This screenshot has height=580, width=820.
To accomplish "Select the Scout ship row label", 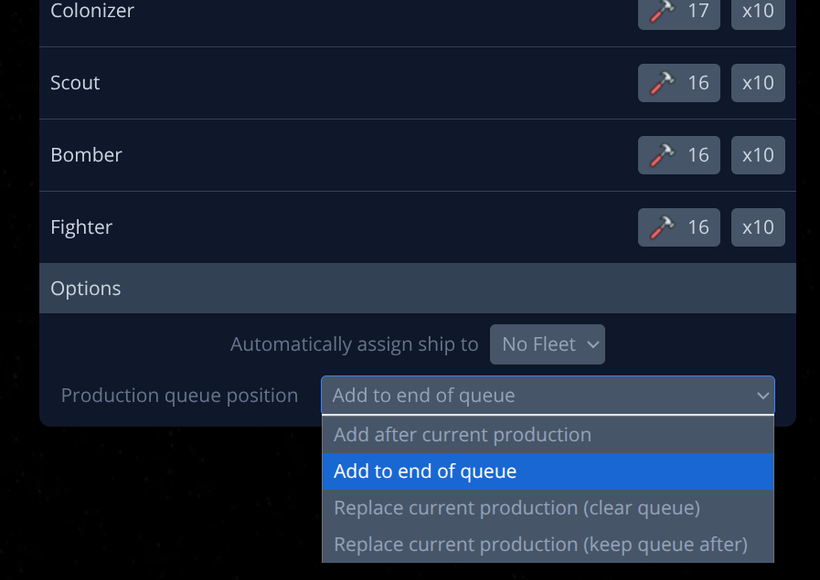I will coord(75,83).
